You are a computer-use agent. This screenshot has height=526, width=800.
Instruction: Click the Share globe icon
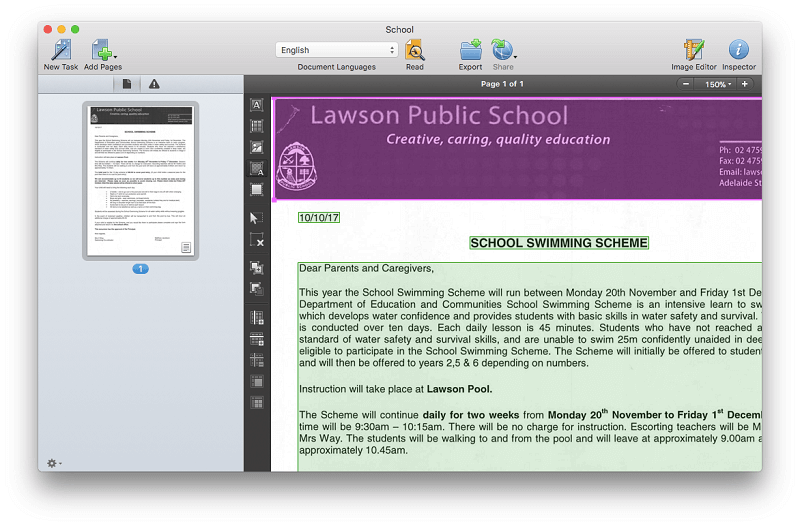502,50
